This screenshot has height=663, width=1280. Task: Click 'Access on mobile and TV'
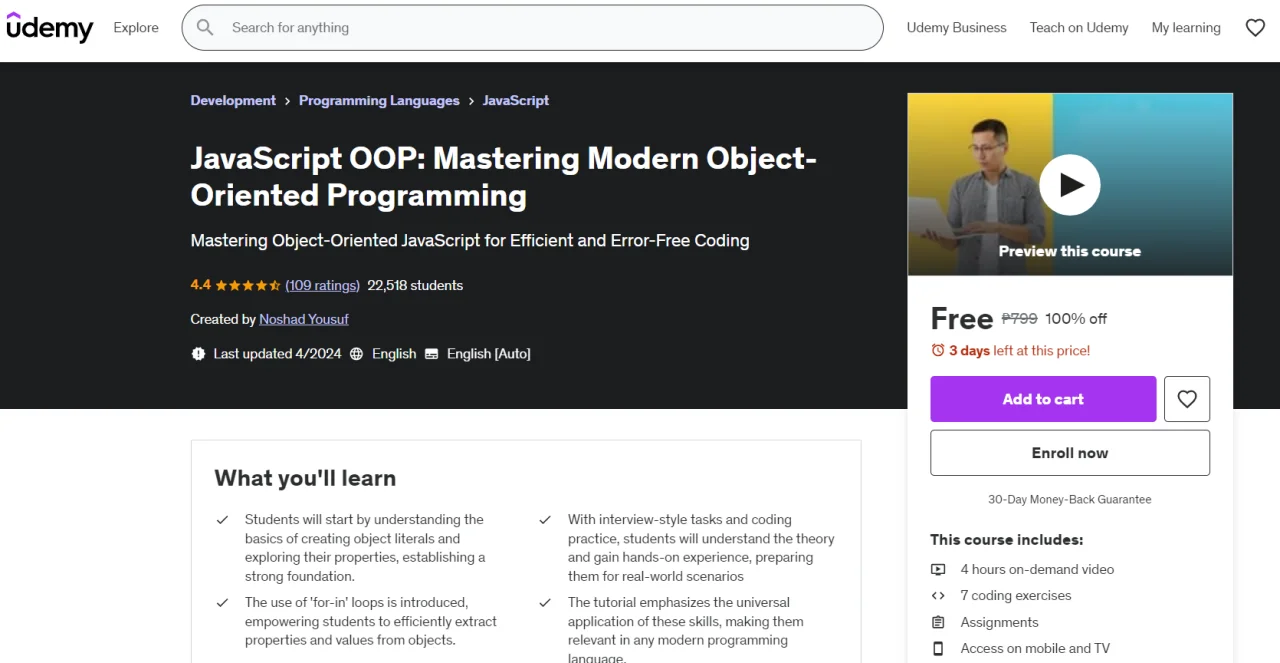[1035, 648]
